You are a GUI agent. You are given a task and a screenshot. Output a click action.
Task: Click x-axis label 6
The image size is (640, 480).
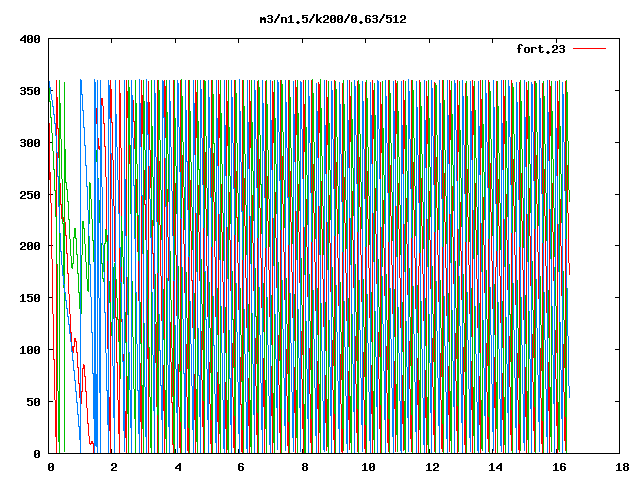(x=241, y=467)
